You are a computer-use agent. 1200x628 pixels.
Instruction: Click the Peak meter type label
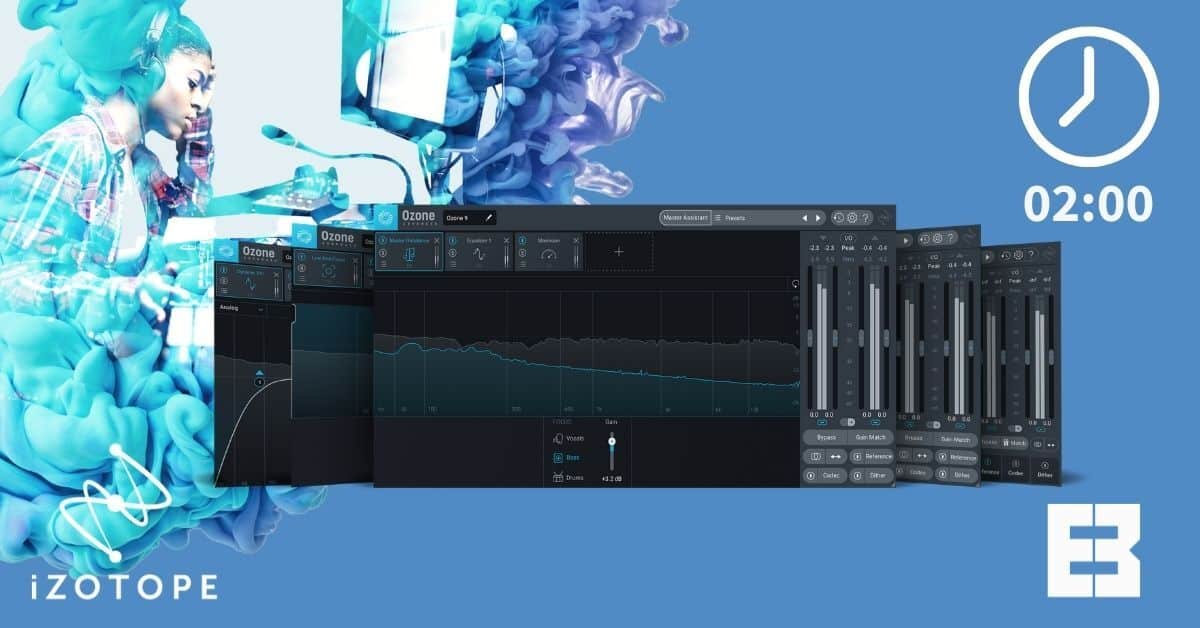coord(848,248)
